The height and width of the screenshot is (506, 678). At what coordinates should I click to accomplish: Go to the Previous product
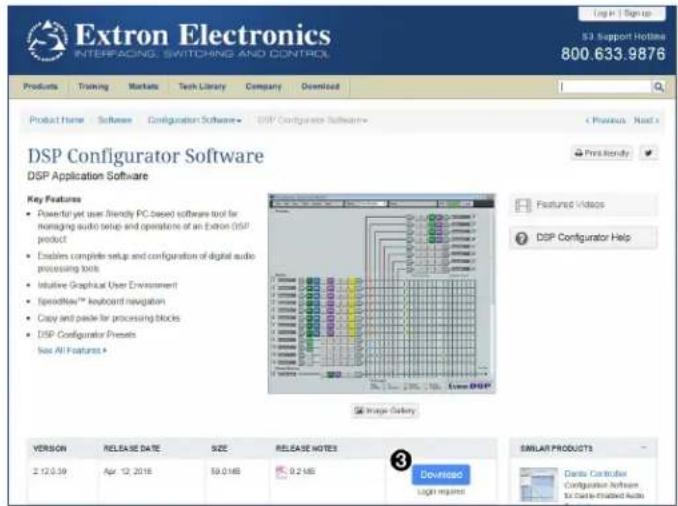tap(605, 120)
